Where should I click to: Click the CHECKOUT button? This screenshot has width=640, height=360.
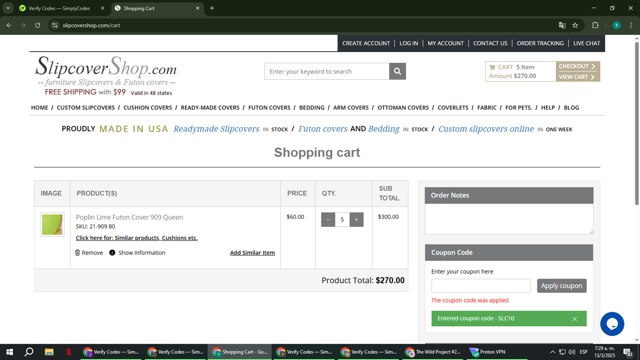(x=577, y=66)
